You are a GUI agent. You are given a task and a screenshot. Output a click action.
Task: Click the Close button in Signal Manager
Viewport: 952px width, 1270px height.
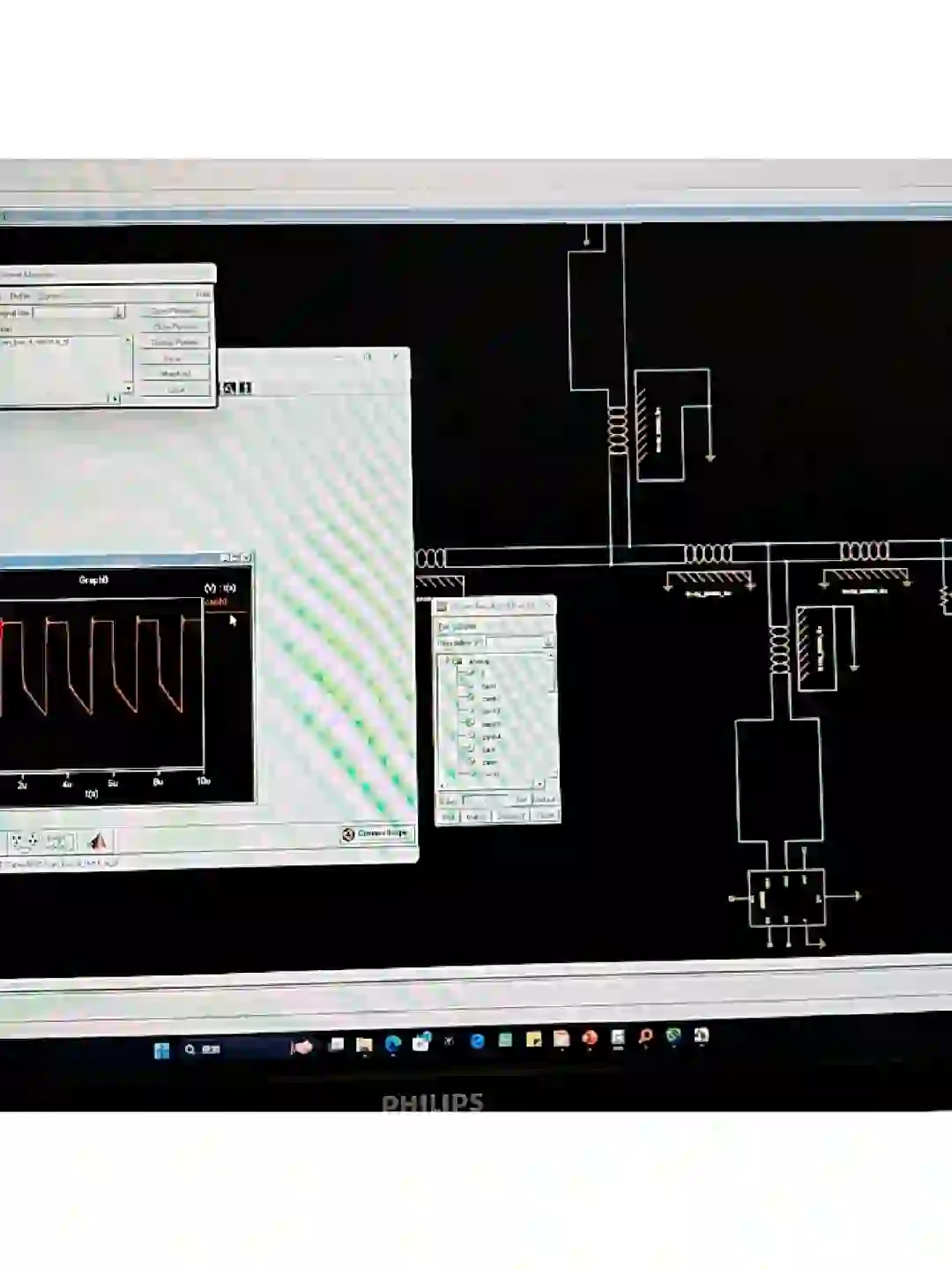175,389
